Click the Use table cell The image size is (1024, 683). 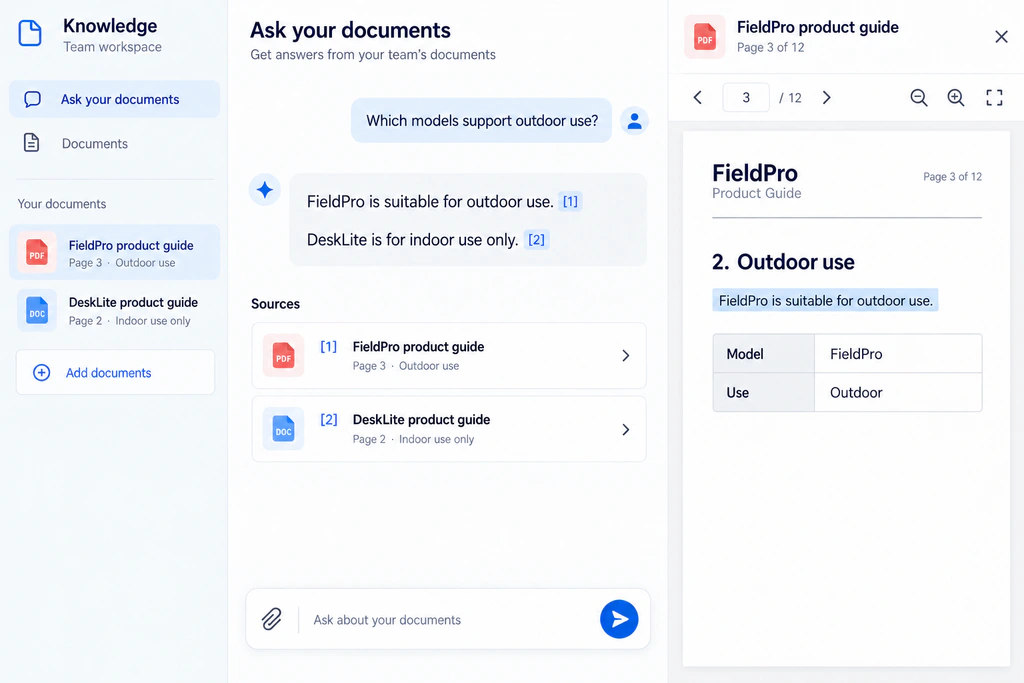(764, 392)
